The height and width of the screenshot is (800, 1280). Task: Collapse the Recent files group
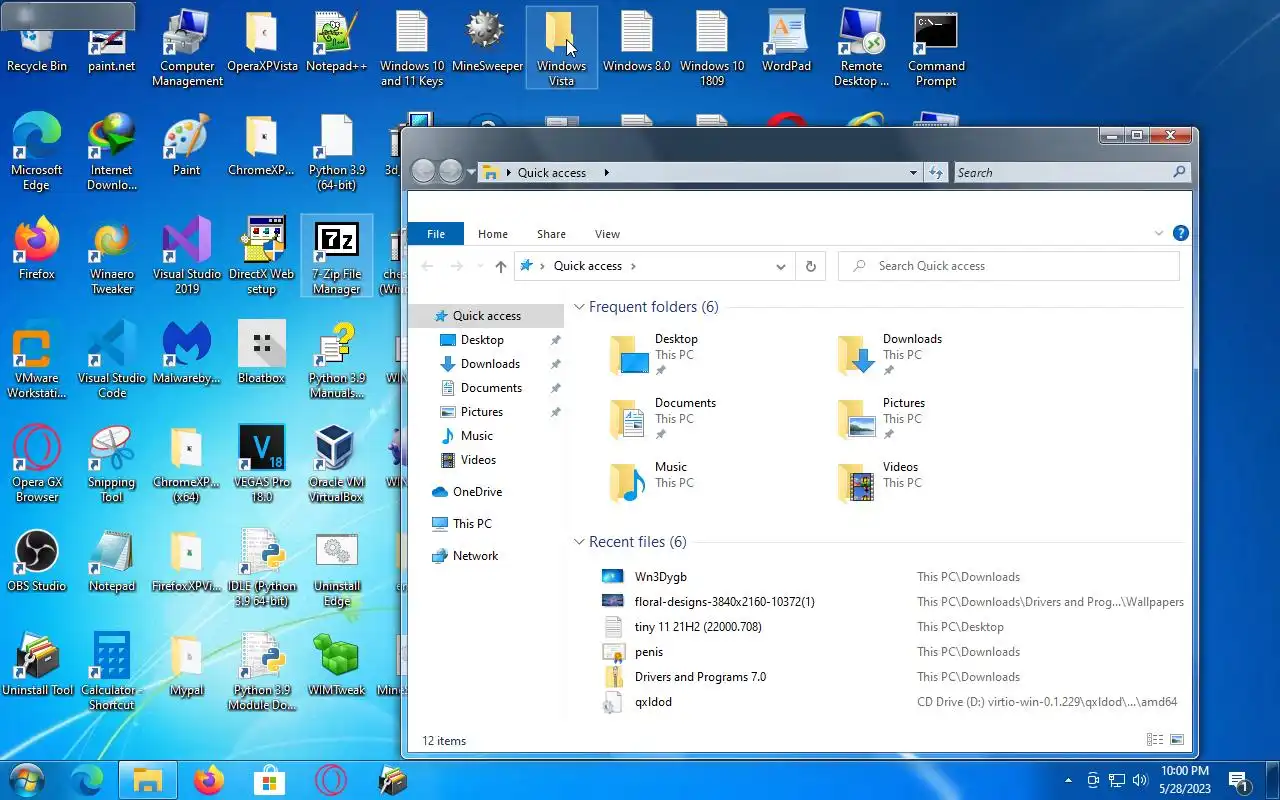[579, 542]
